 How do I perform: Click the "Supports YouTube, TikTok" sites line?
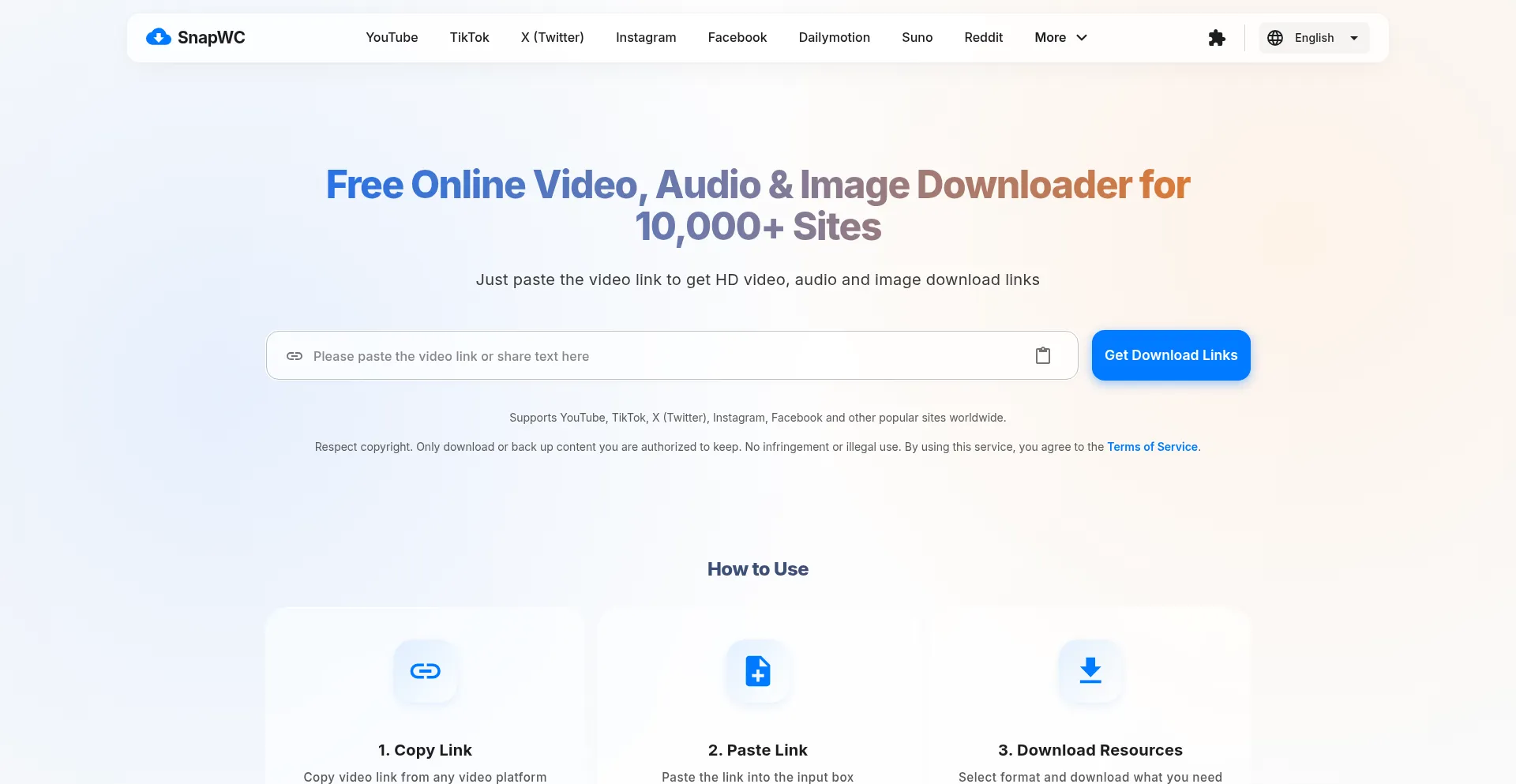[x=758, y=418]
